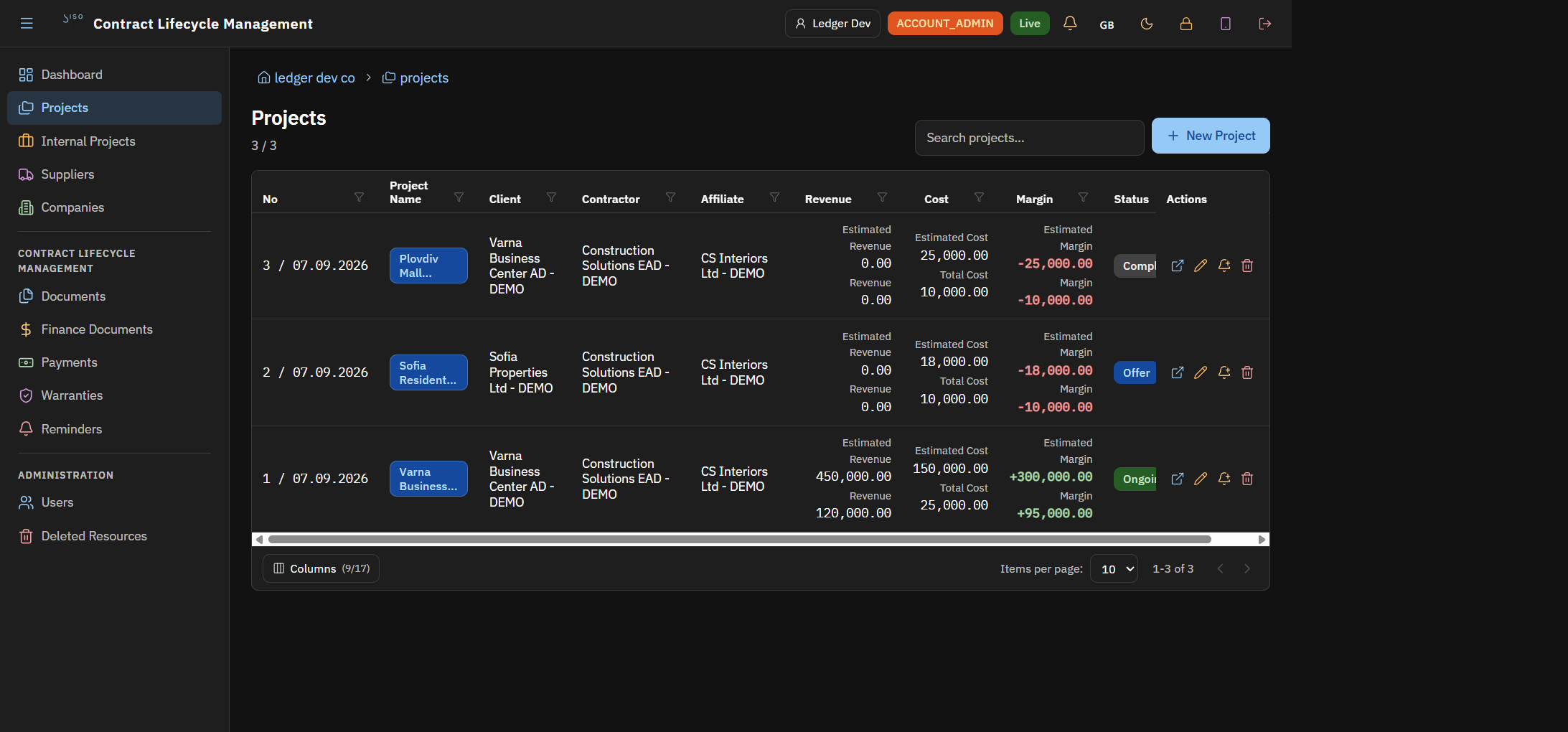Click the mobile device icon in the header

pos(1226,24)
